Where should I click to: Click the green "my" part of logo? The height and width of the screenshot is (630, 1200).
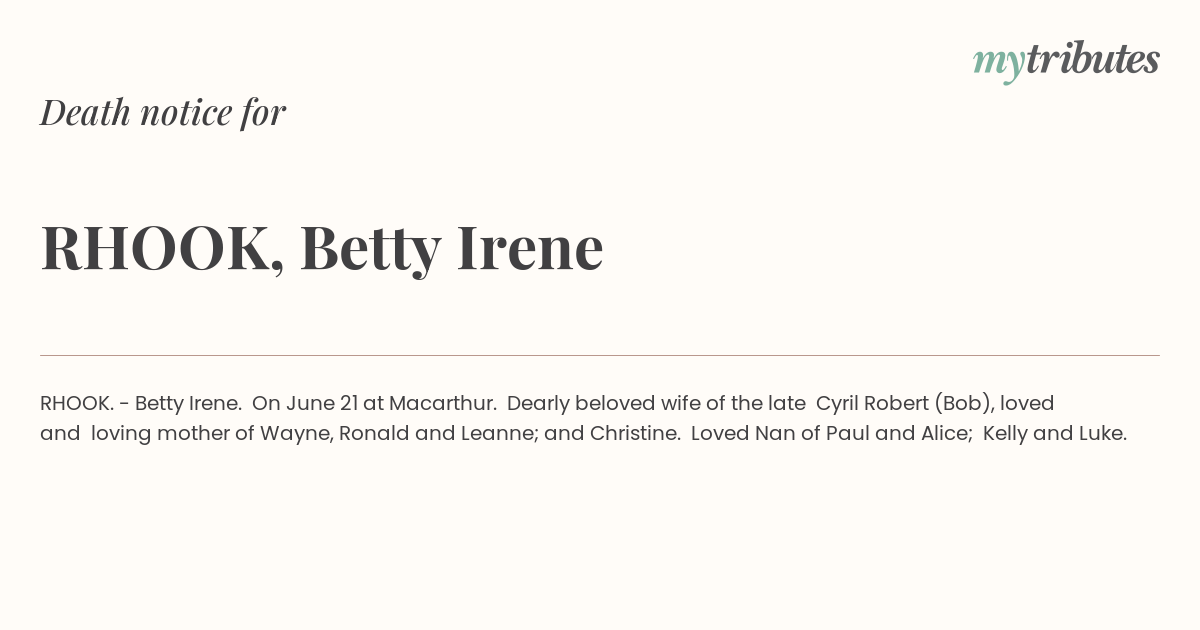click(x=999, y=64)
